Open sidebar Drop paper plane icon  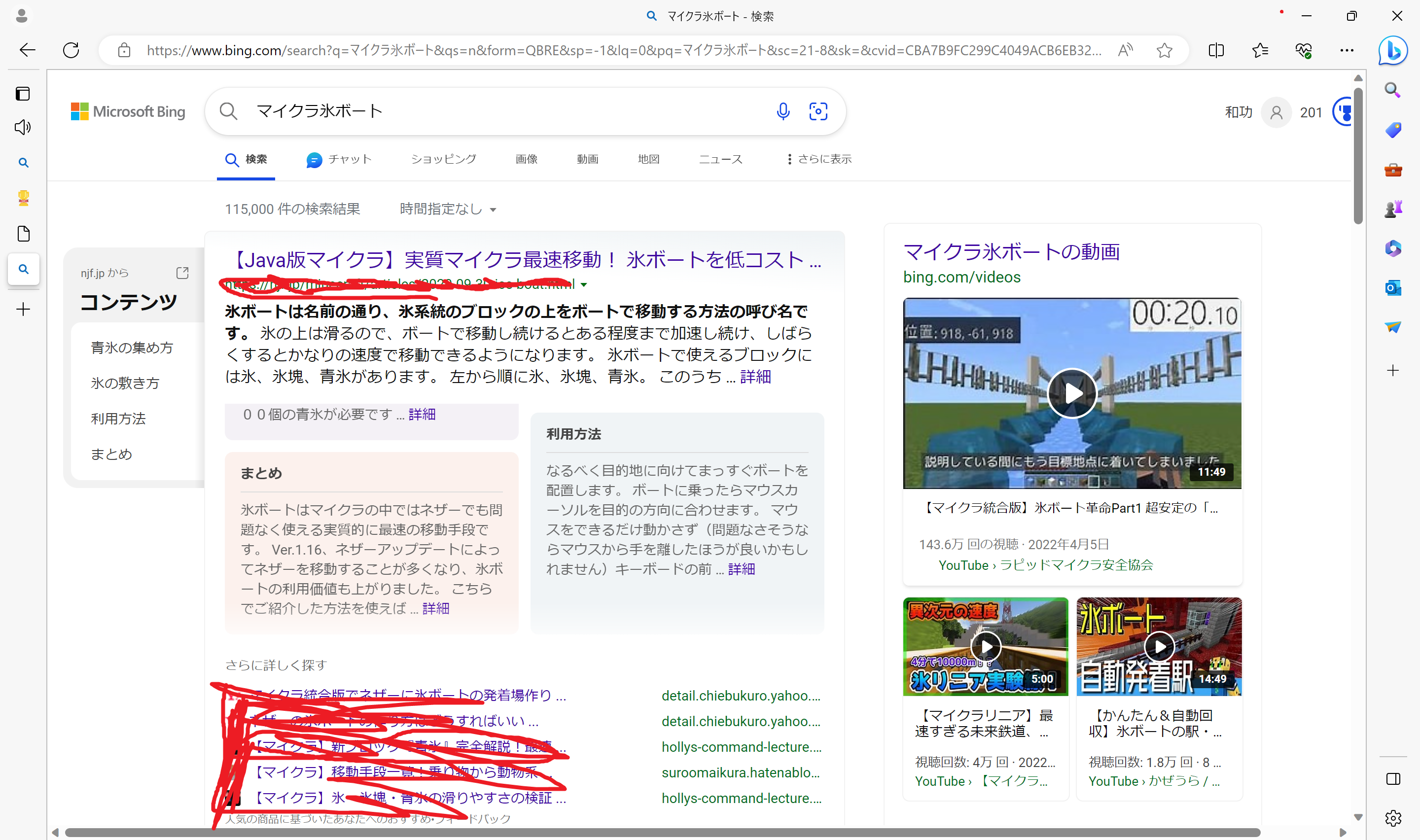(x=1392, y=327)
